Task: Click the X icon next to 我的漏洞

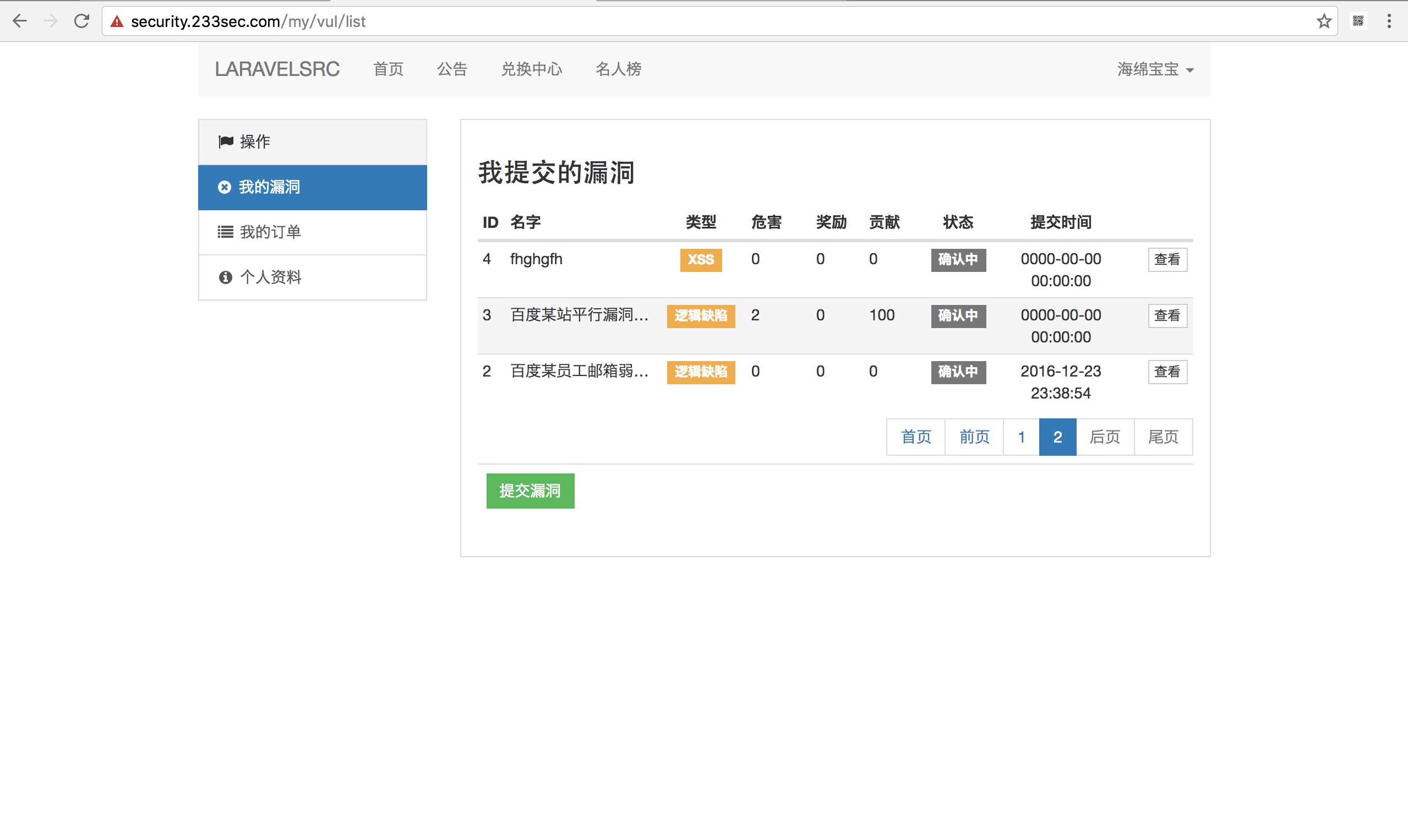Action: click(225, 187)
